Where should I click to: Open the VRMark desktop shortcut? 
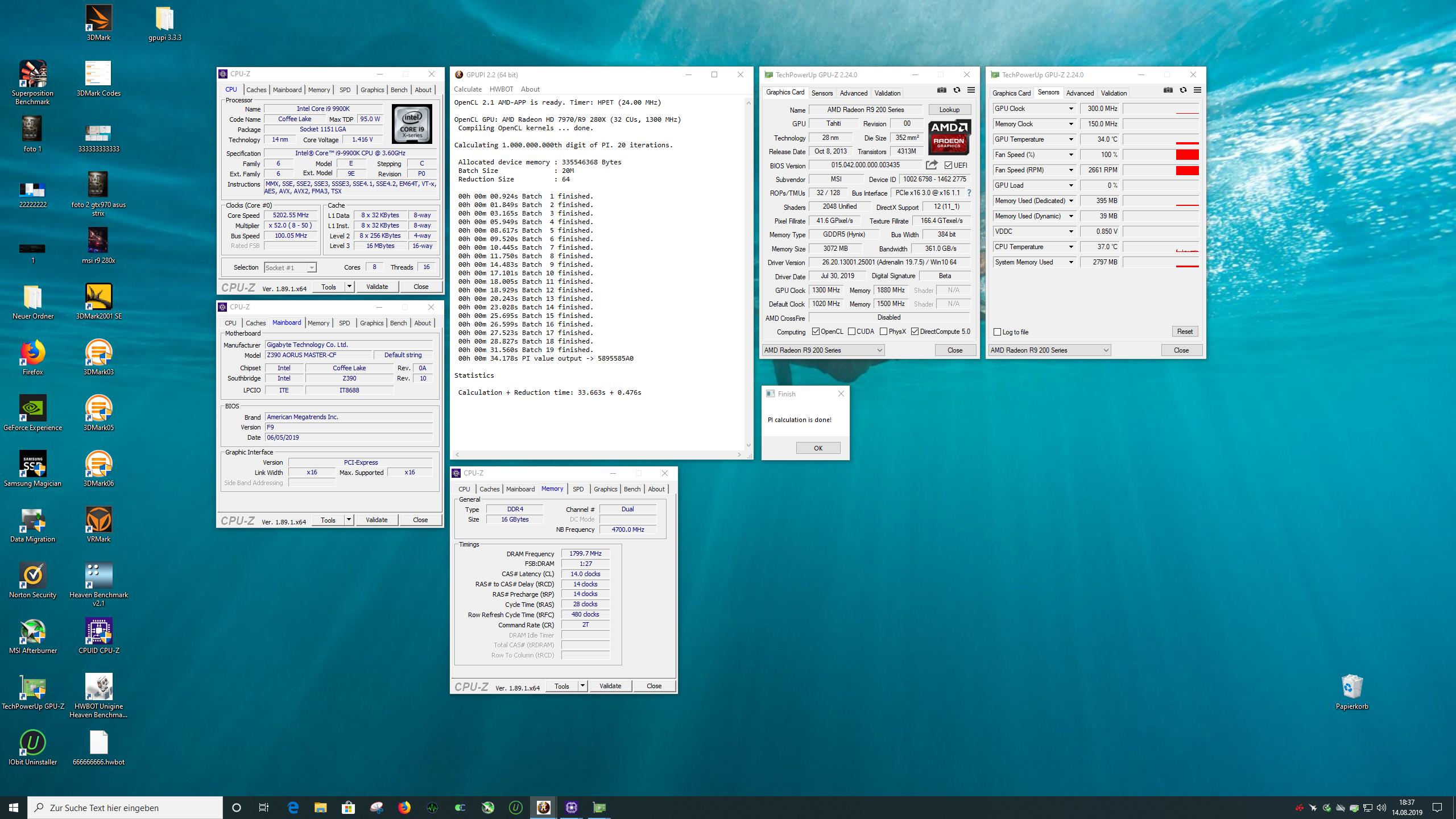98,525
